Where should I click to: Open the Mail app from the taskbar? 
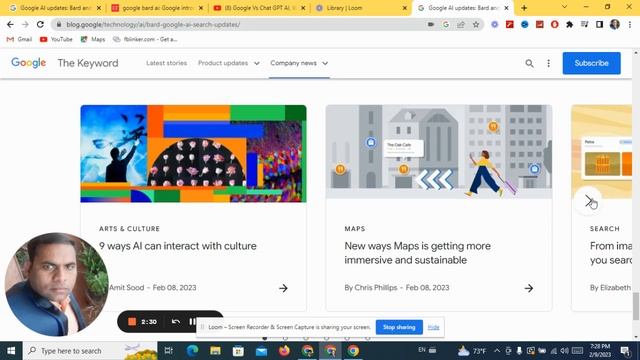tap(261, 351)
